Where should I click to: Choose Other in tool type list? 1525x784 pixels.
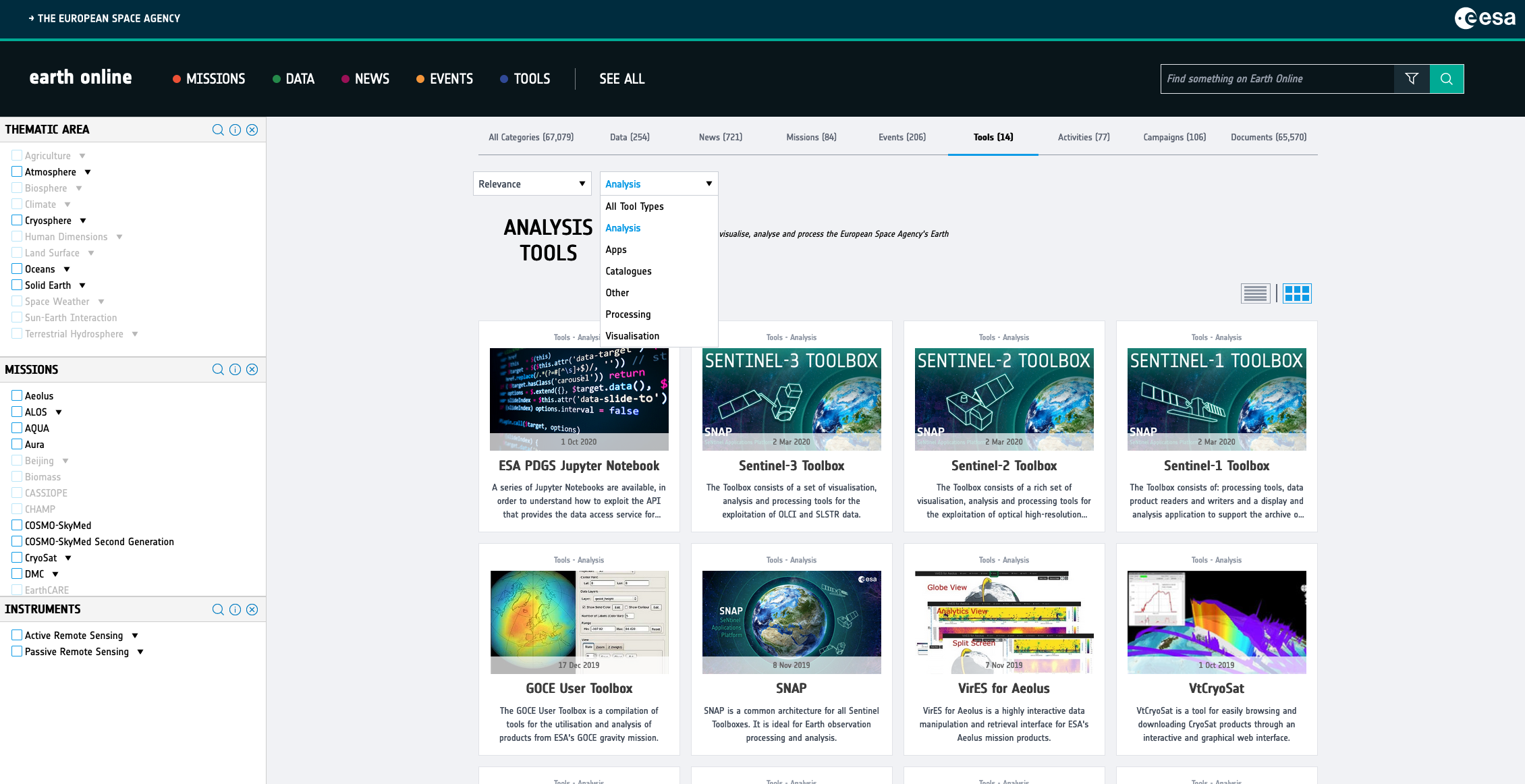pos(659,293)
